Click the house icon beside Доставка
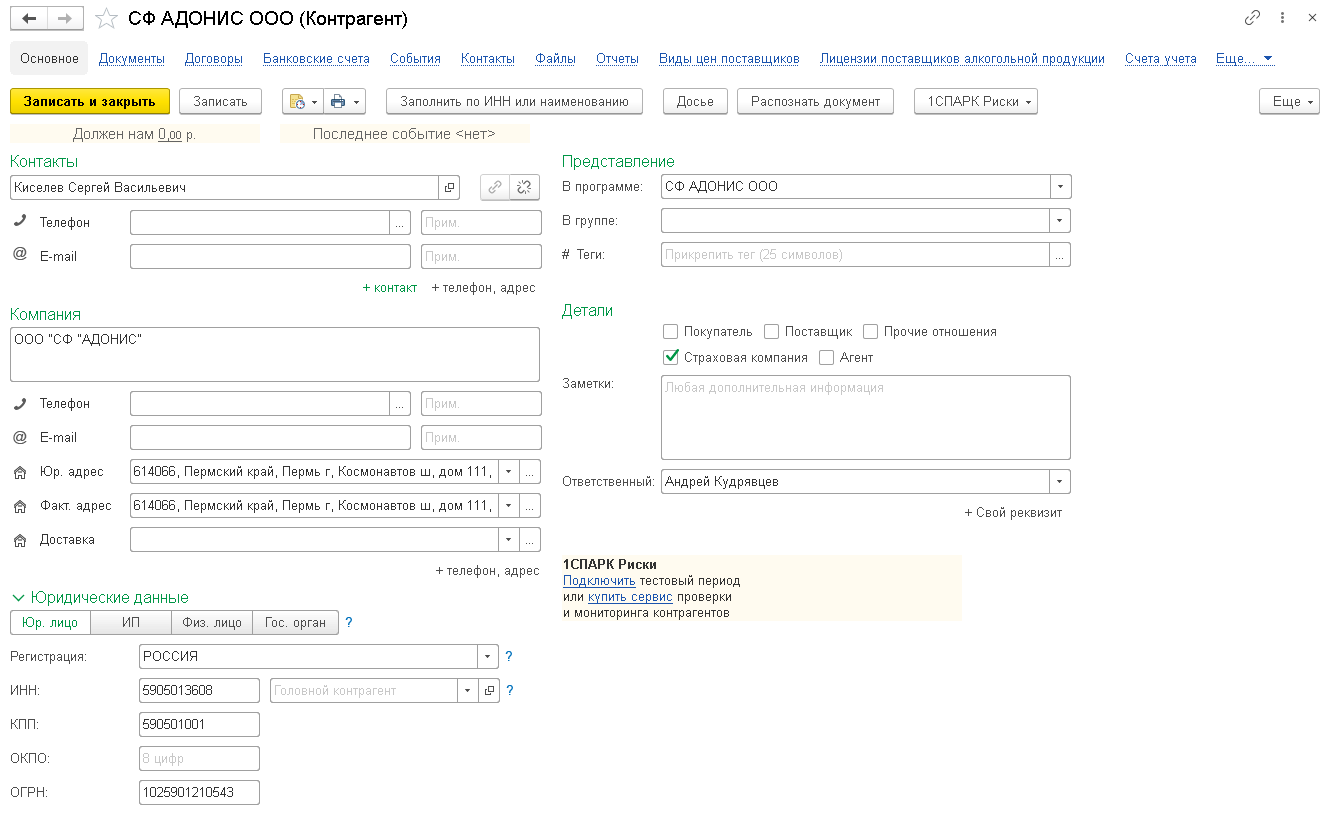Screen dimensions: 1325x820 click(x=20, y=540)
